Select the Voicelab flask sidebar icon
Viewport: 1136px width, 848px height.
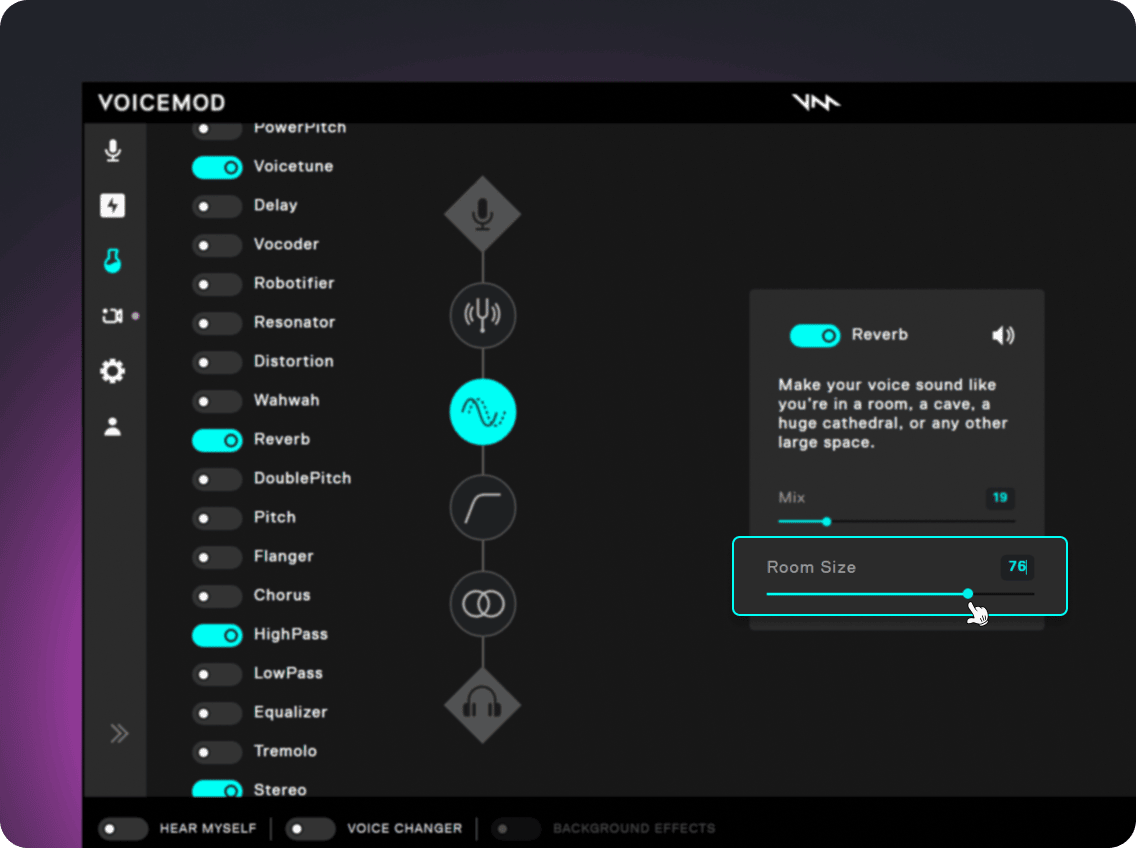(x=112, y=260)
